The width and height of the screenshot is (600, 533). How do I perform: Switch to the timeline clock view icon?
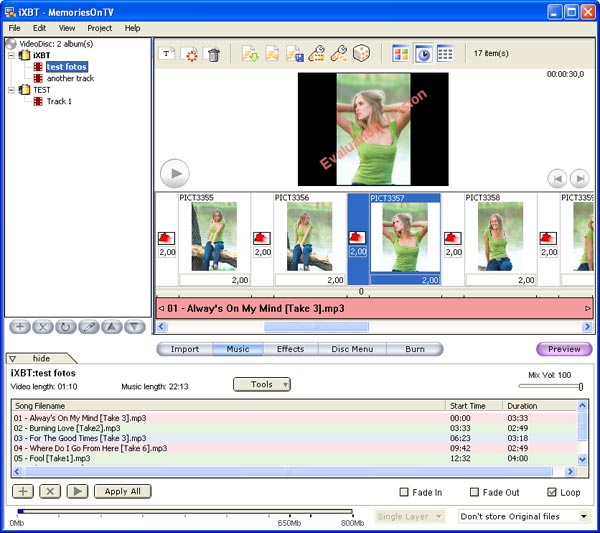tap(423, 54)
